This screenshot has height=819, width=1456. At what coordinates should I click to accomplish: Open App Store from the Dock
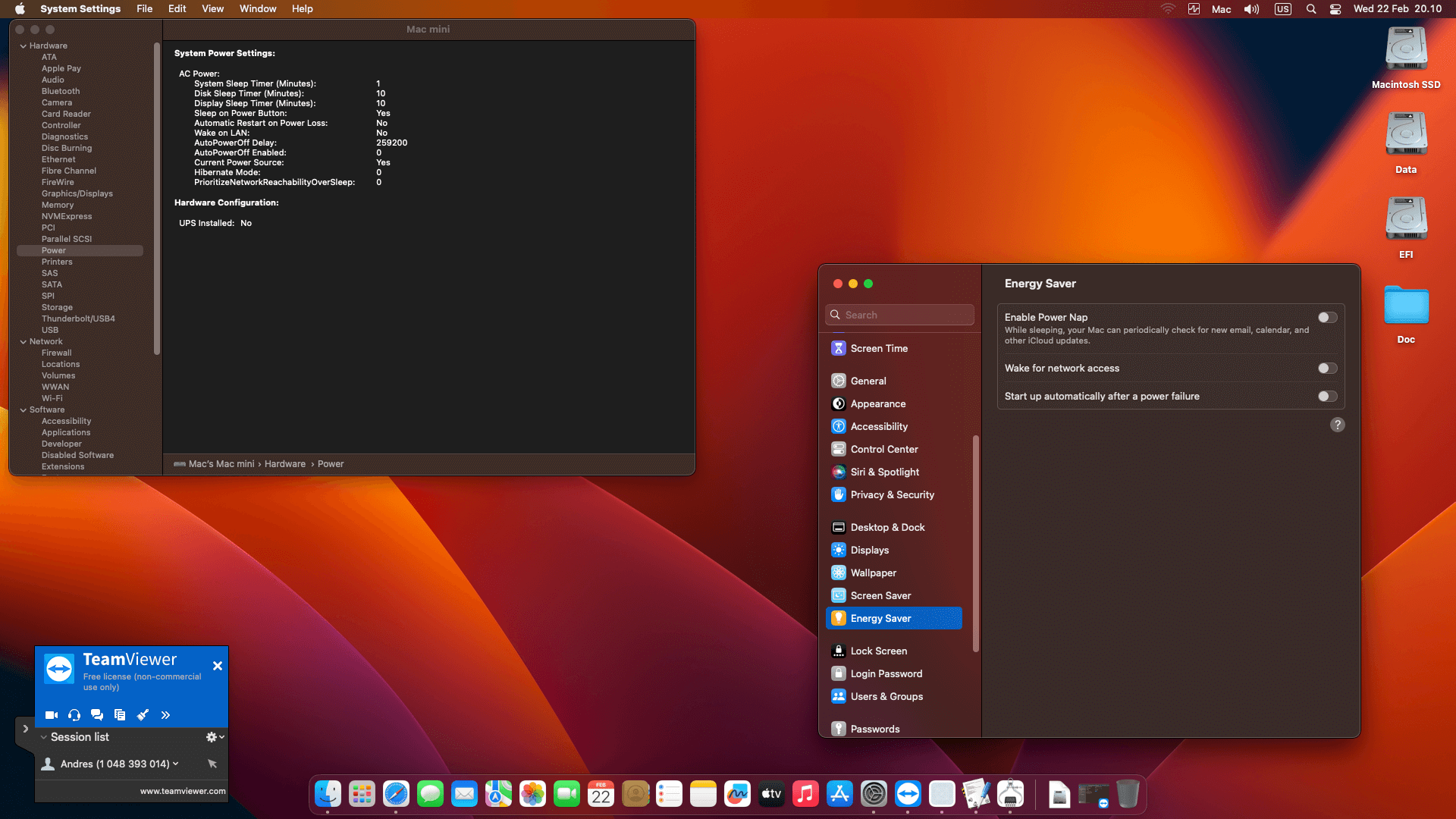tap(839, 794)
